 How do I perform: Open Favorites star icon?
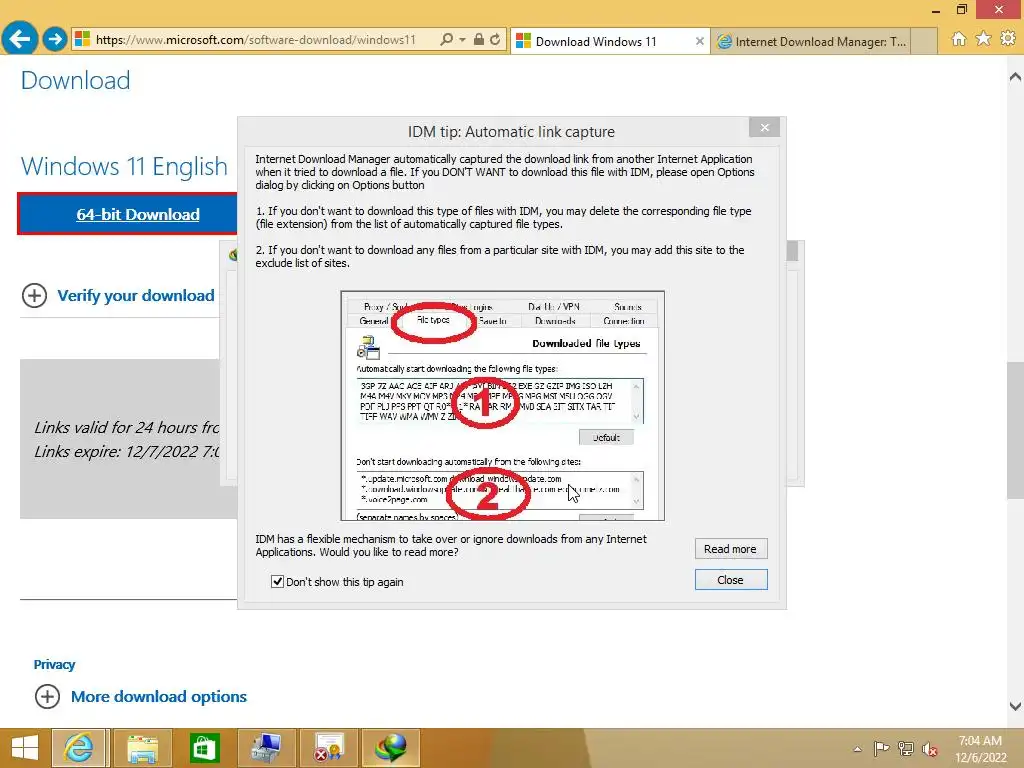984,39
